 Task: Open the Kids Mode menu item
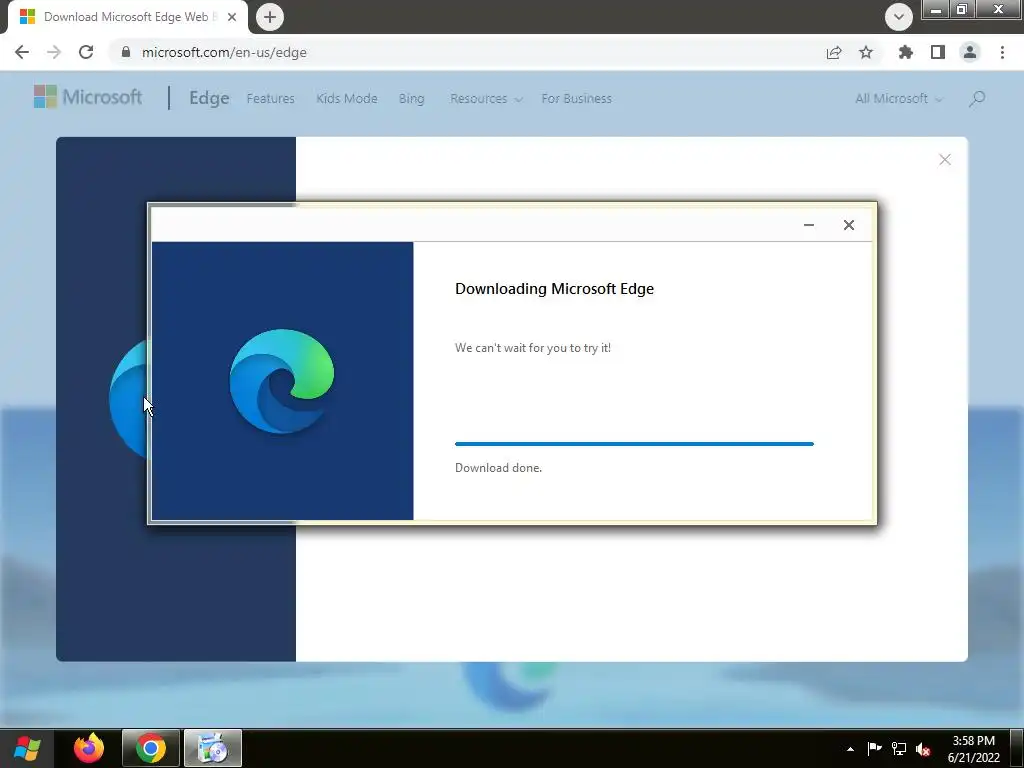347,99
